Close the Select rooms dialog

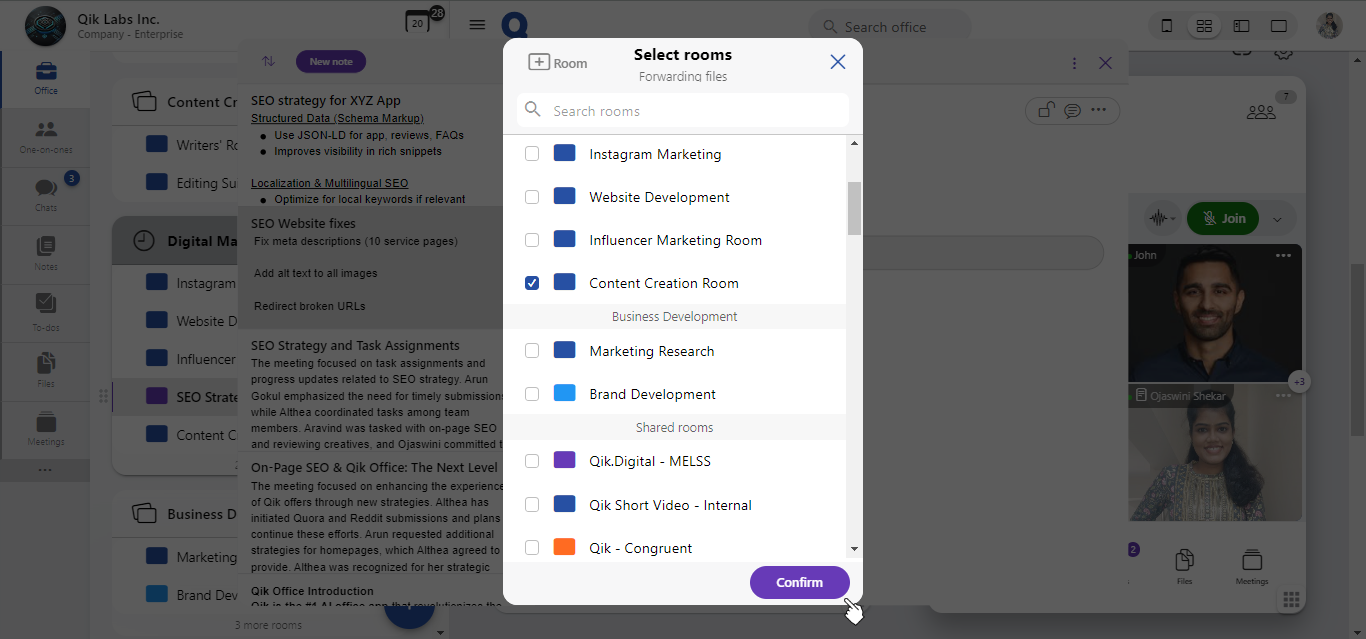click(838, 62)
